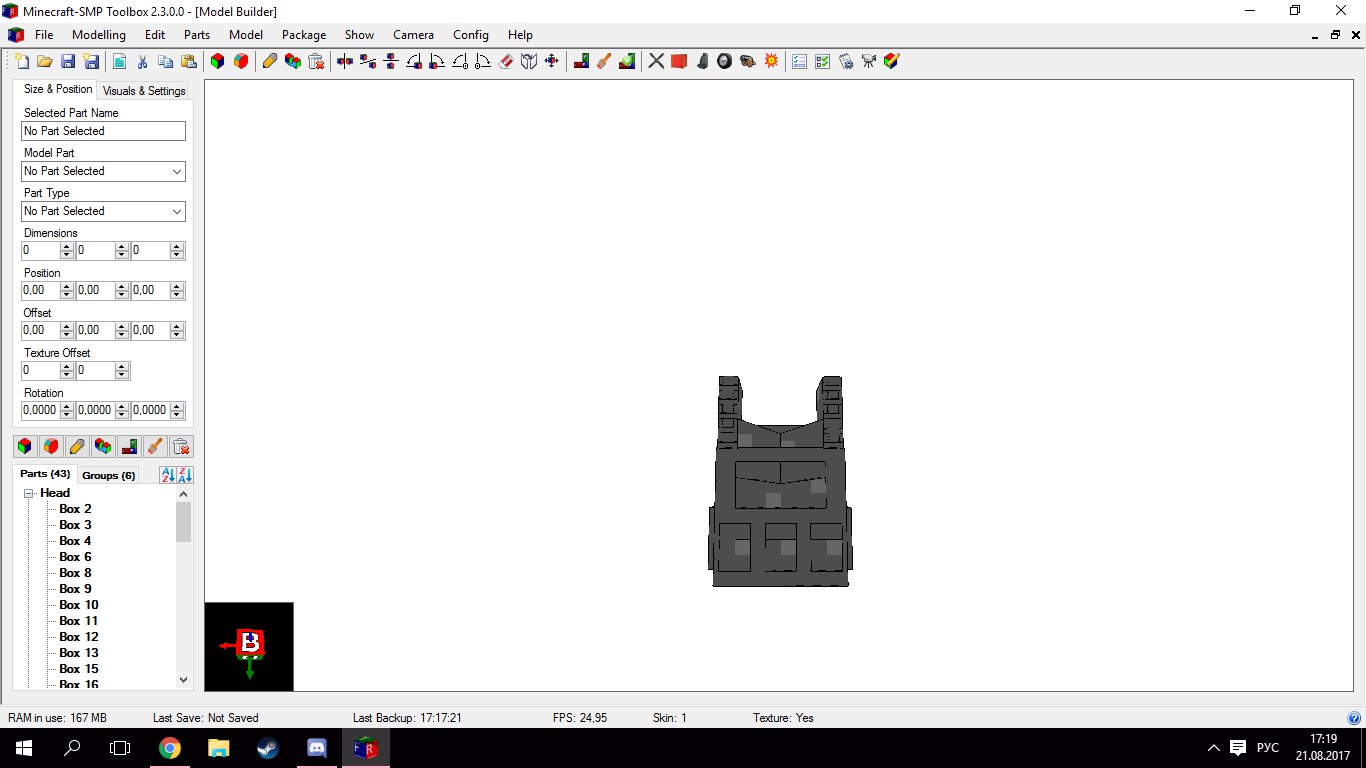Open the Package menu
Image resolution: width=1366 pixels, height=768 pixels.
304,34
